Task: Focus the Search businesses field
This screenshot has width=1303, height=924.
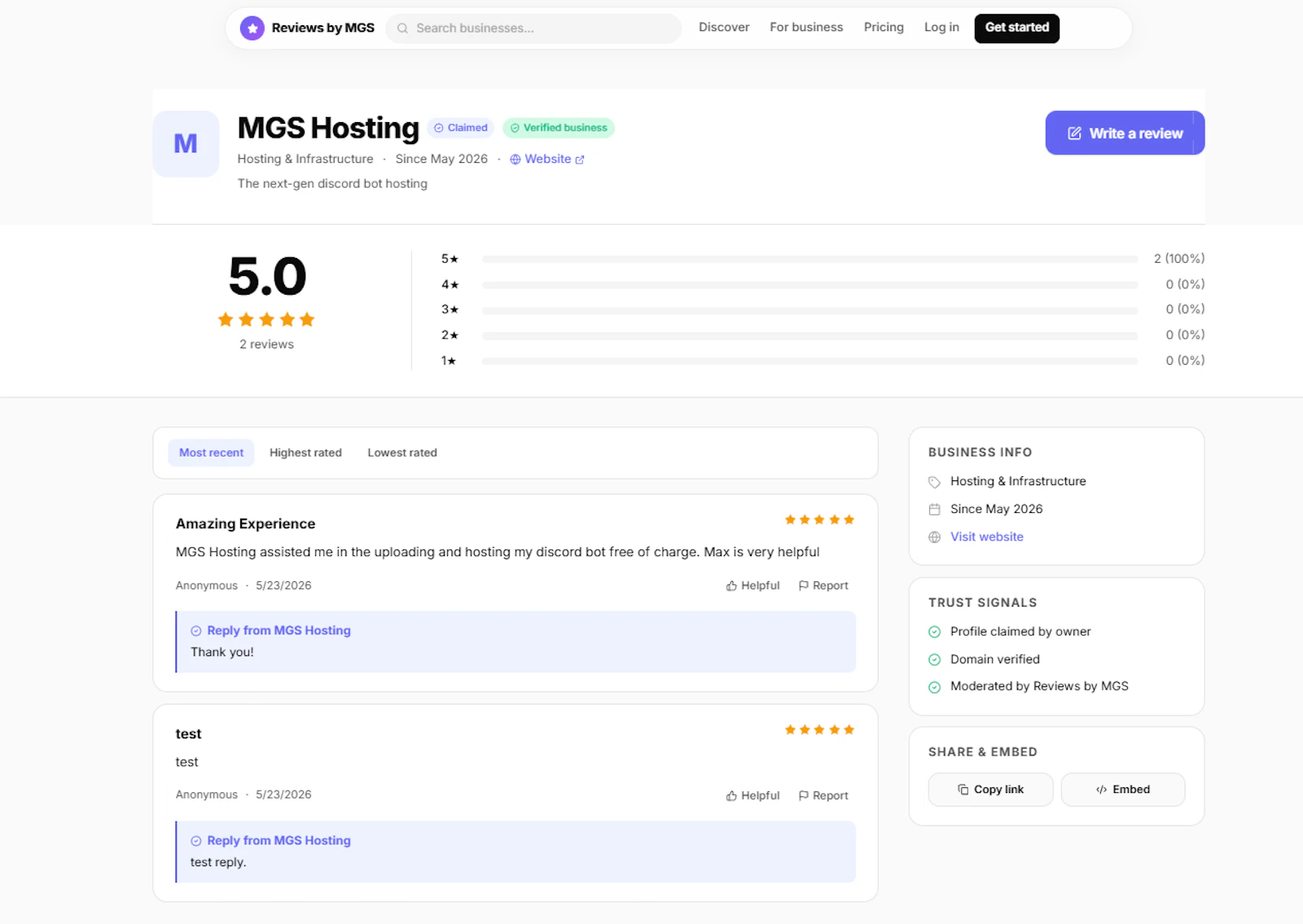Action: pos(533,28)
